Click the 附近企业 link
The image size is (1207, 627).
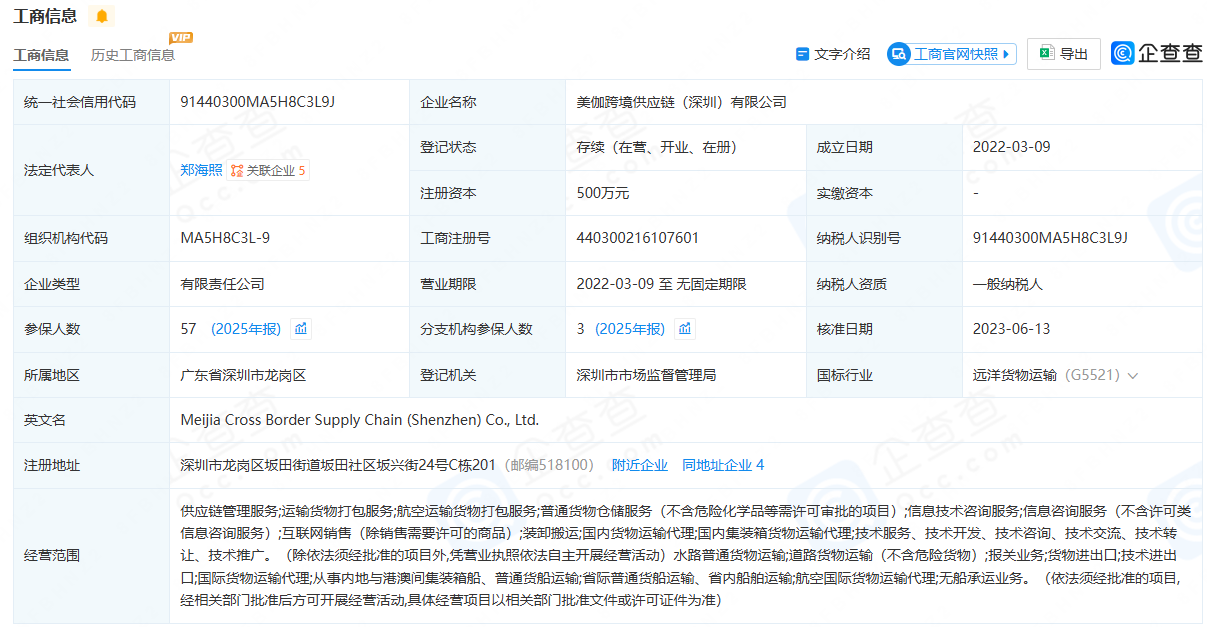(640, 465)
